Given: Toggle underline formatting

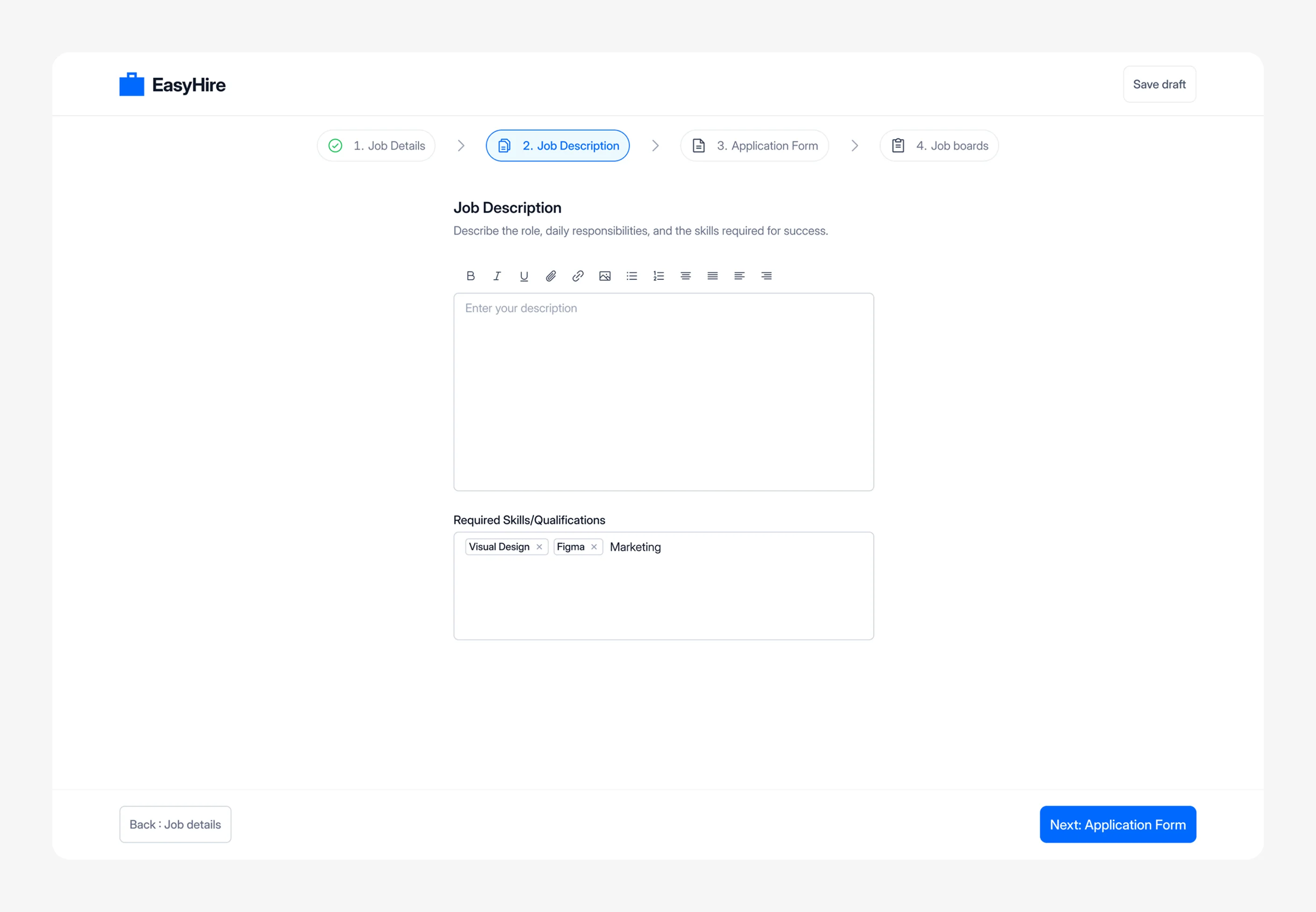Looking at the screenshot, I should [524, 276].
